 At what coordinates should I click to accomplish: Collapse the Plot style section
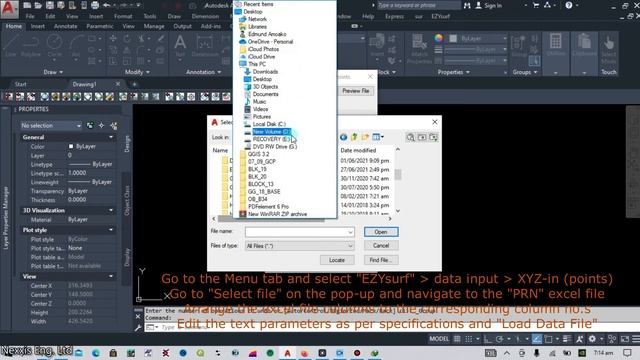coord(111,230)
